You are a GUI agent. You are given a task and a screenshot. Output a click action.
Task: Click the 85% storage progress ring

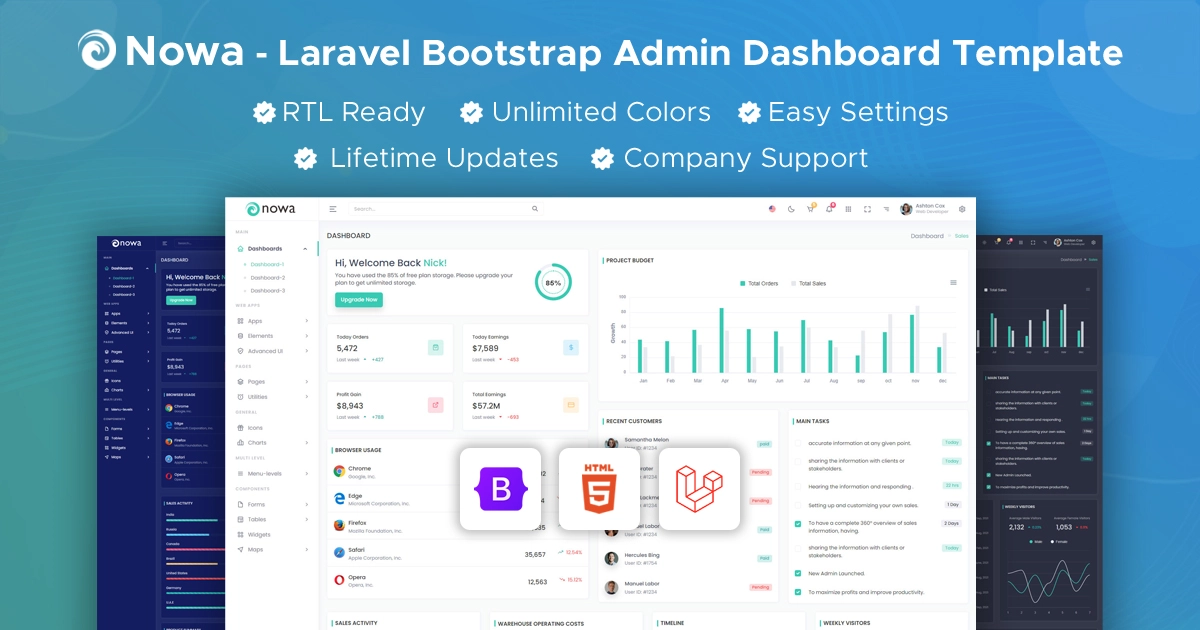coord(553,283)
